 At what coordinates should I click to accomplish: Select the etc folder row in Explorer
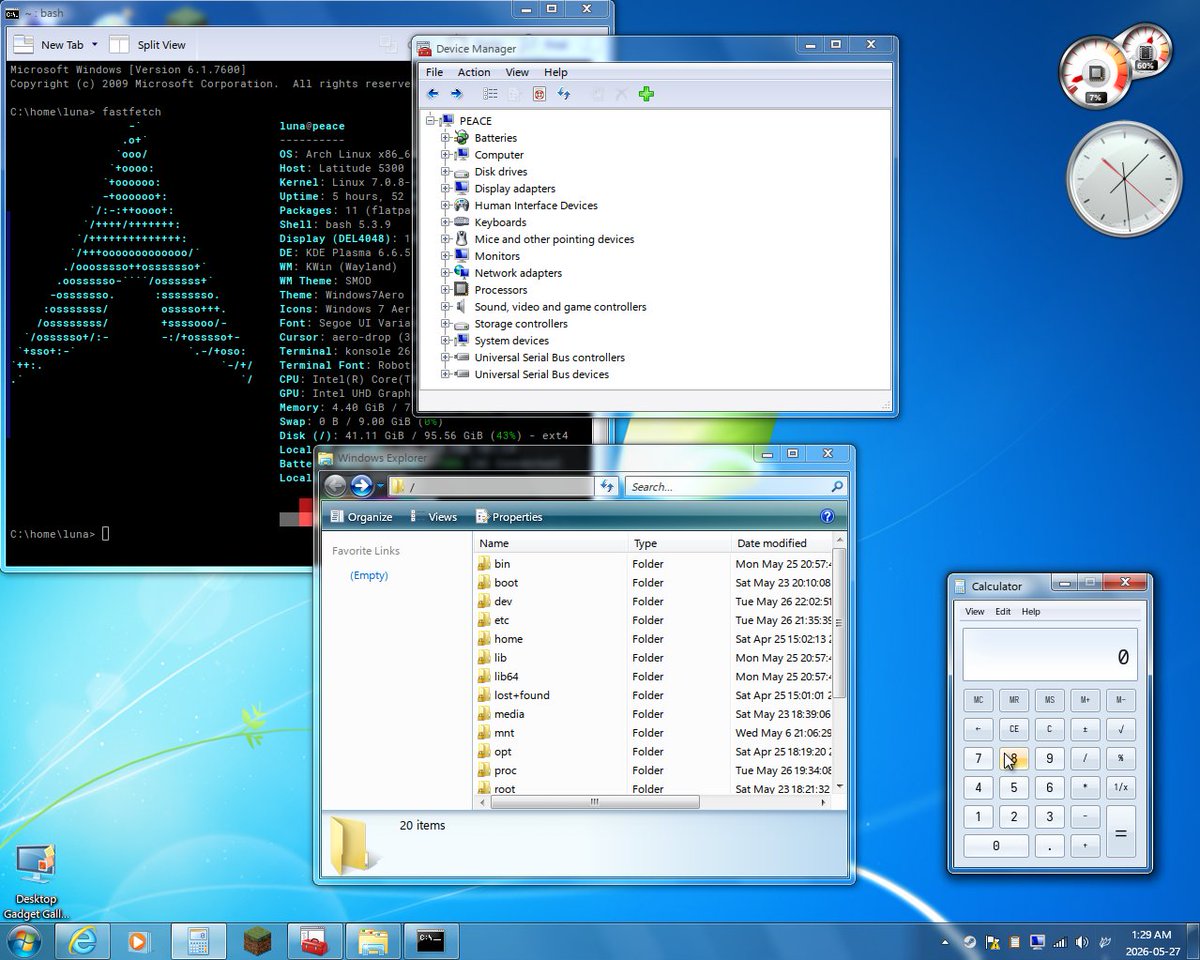point(653,620)
